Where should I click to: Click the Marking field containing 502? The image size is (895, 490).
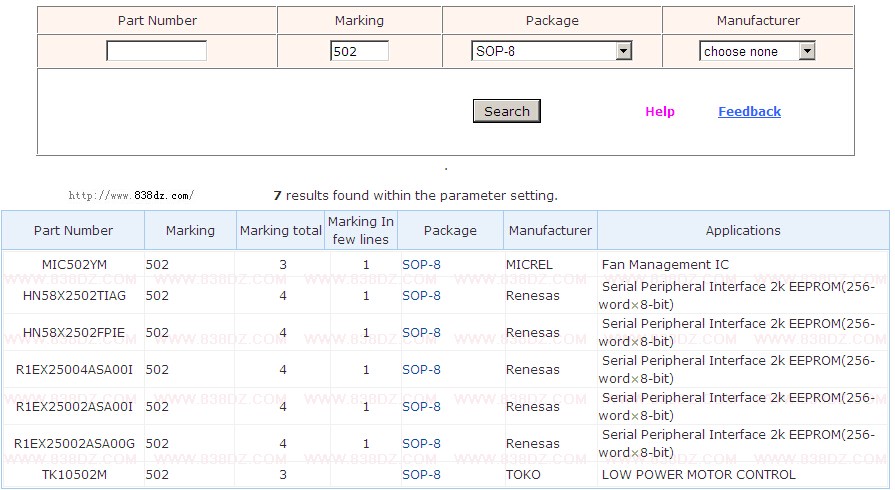pos(359,51)
